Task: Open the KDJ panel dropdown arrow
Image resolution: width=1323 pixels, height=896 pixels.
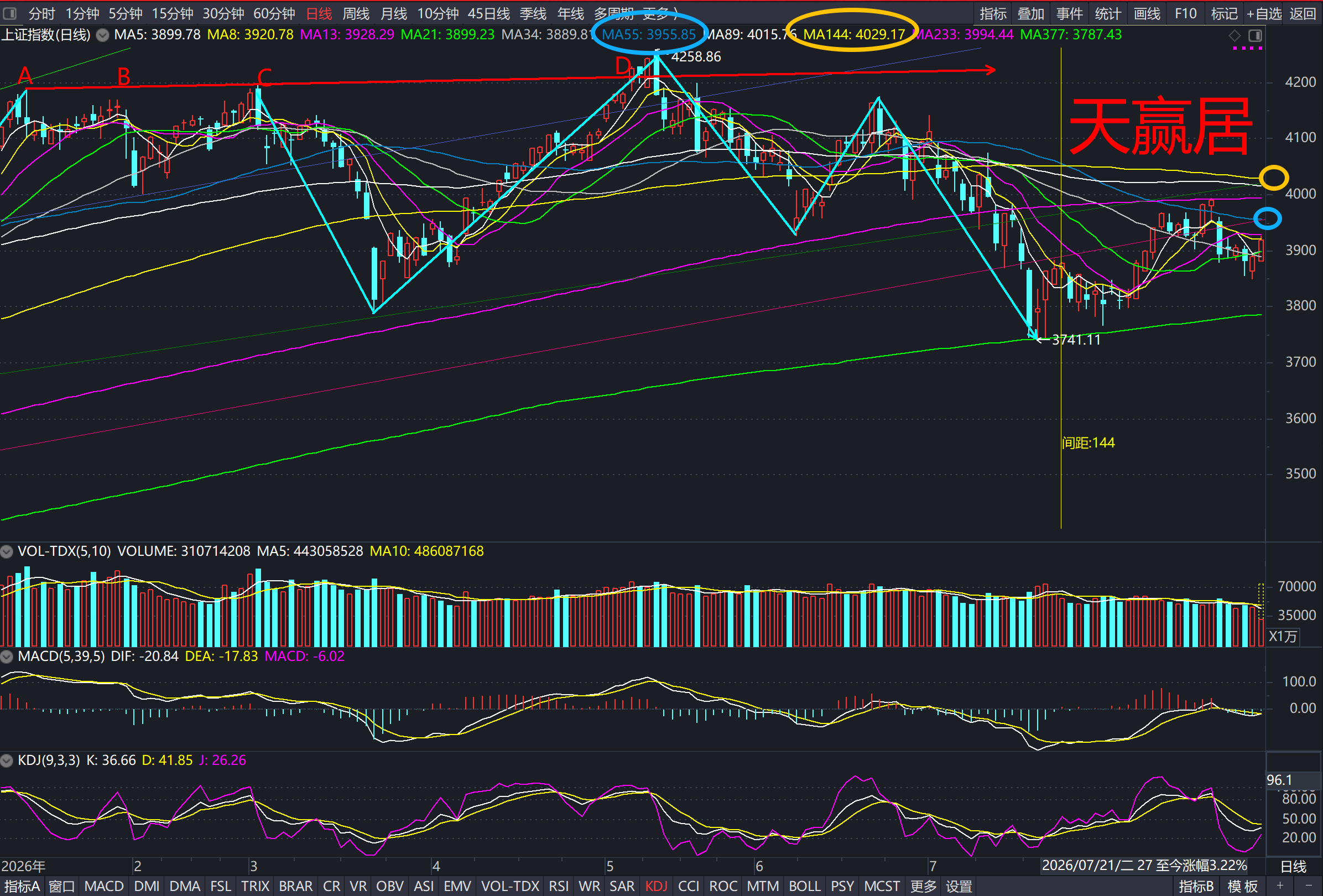Action: 7,760
